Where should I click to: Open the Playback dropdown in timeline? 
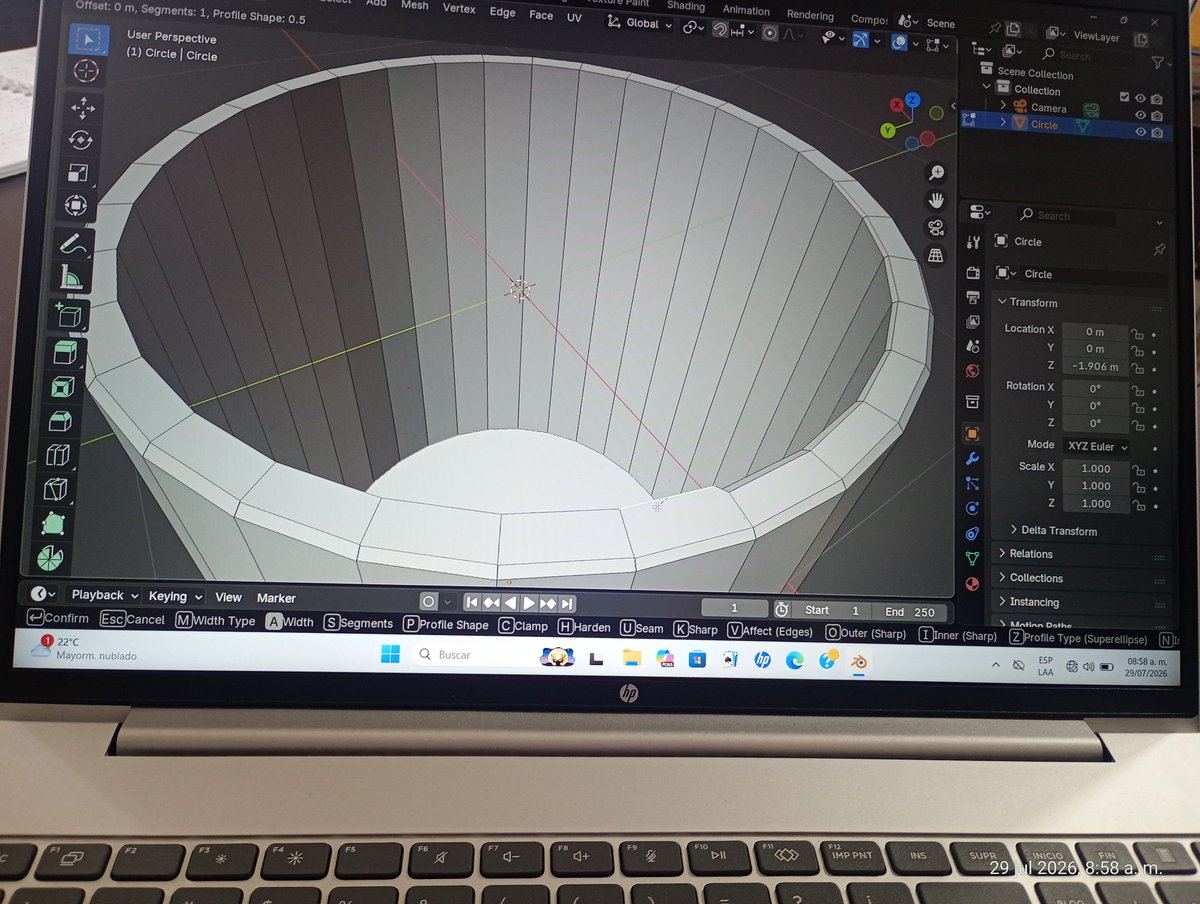pyautogui.click(x=104, y=595)
